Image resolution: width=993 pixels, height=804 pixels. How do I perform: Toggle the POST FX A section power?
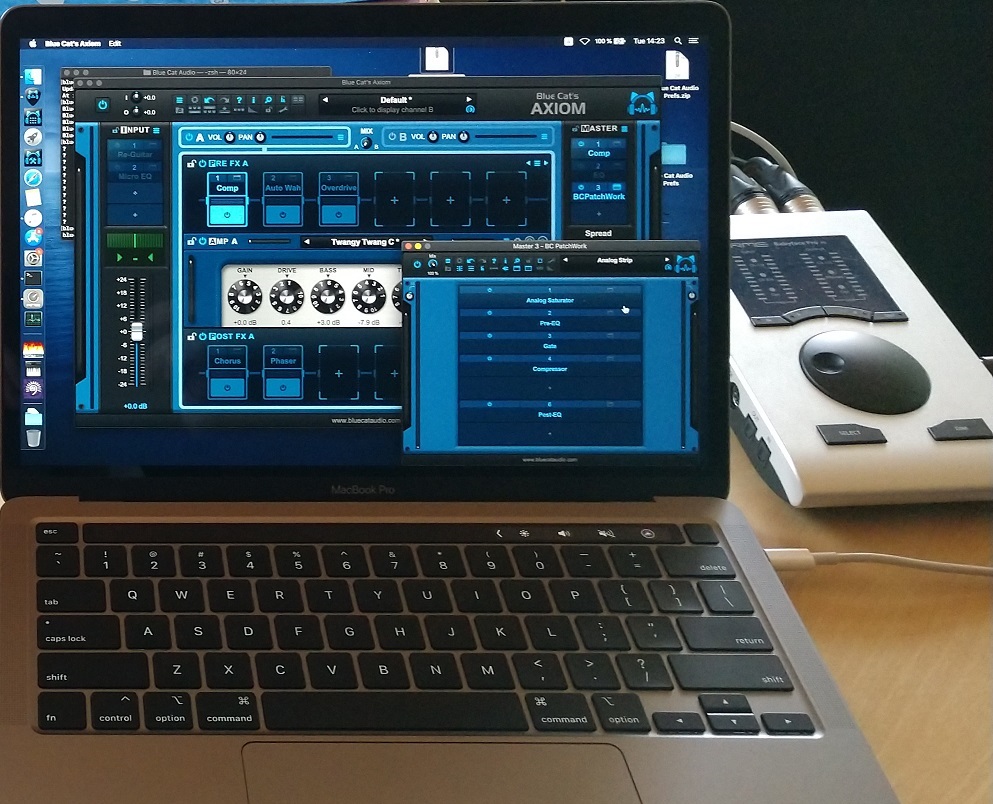pyautogui.click(x=202, y=336)
